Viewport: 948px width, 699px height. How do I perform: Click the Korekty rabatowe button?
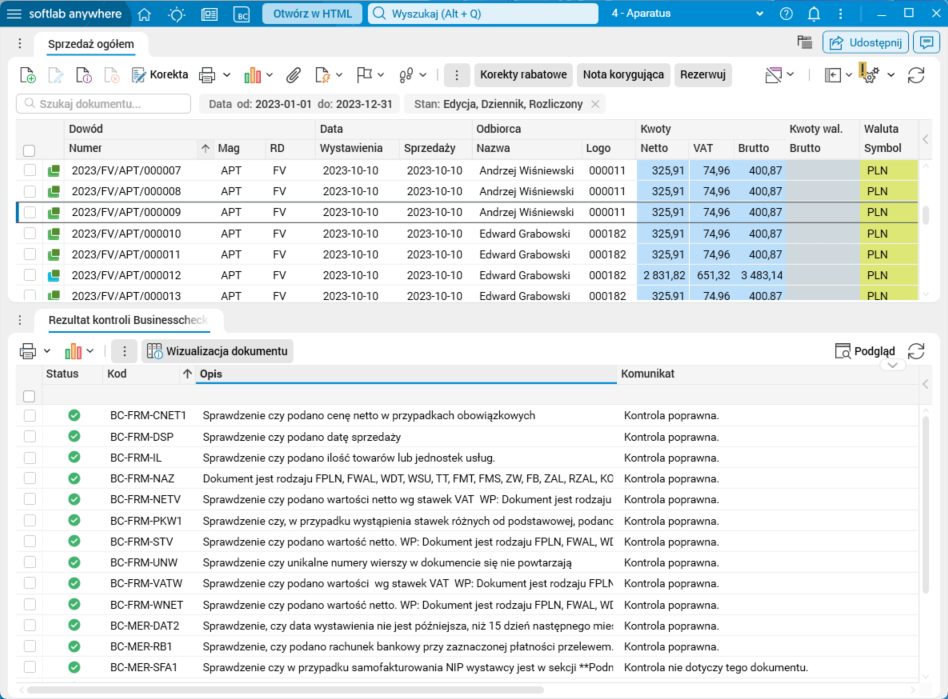tap(522, 75)
